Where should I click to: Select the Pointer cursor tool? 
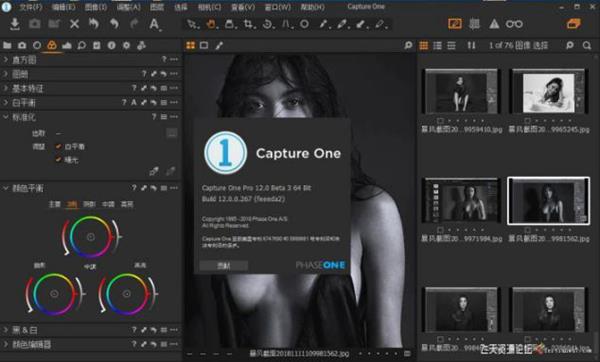click(x=192, y=24)
